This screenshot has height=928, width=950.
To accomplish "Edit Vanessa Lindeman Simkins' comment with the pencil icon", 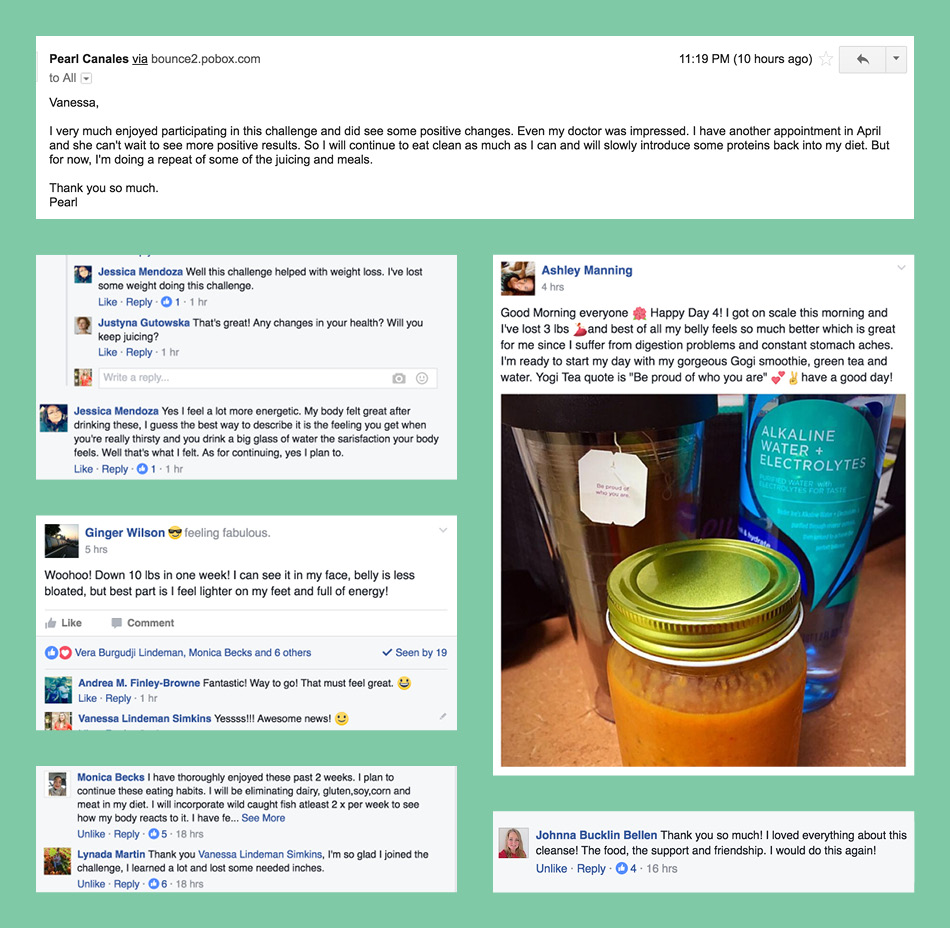I will coord(443,717).
